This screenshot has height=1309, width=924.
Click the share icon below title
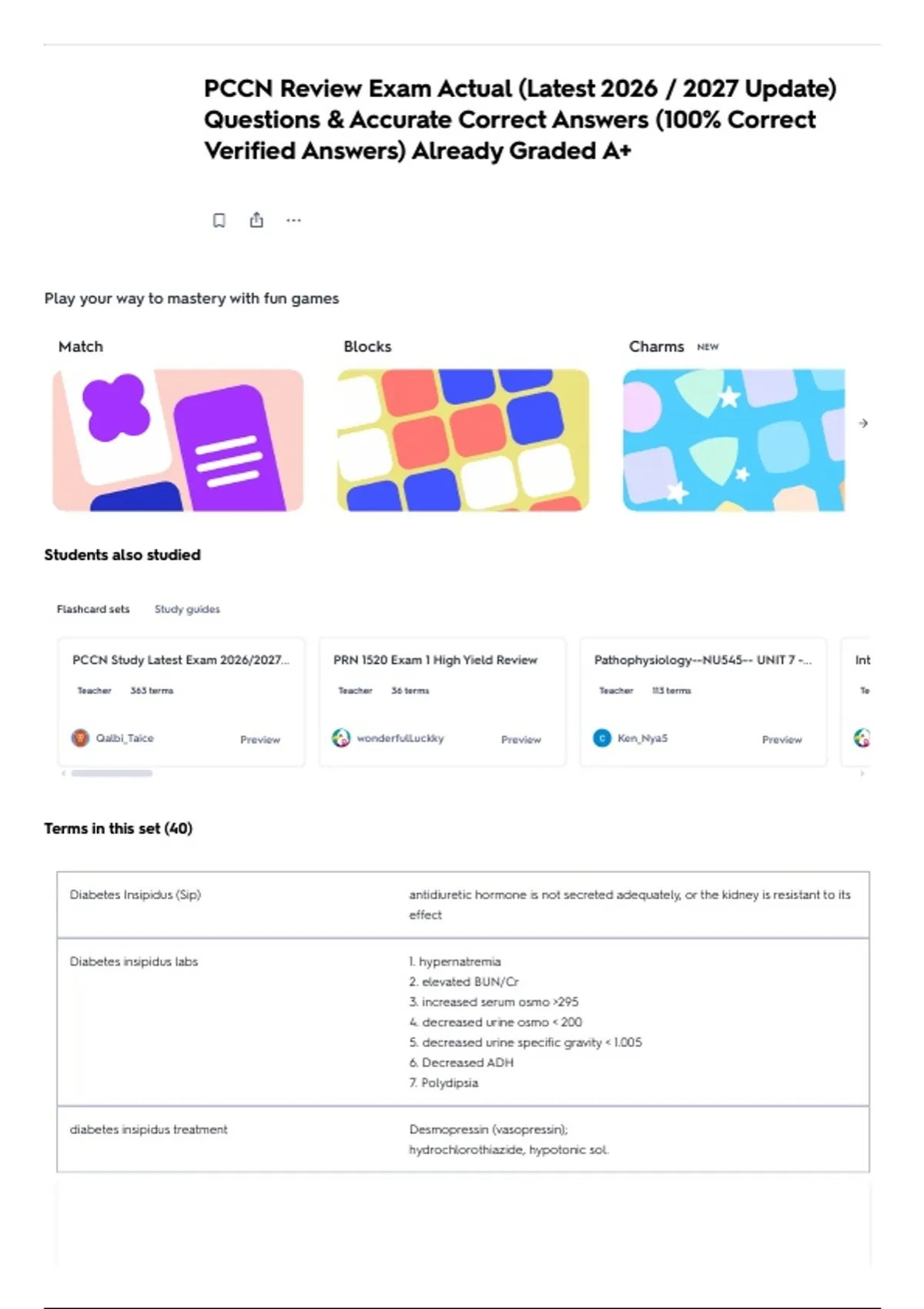[x=256, y=220]
